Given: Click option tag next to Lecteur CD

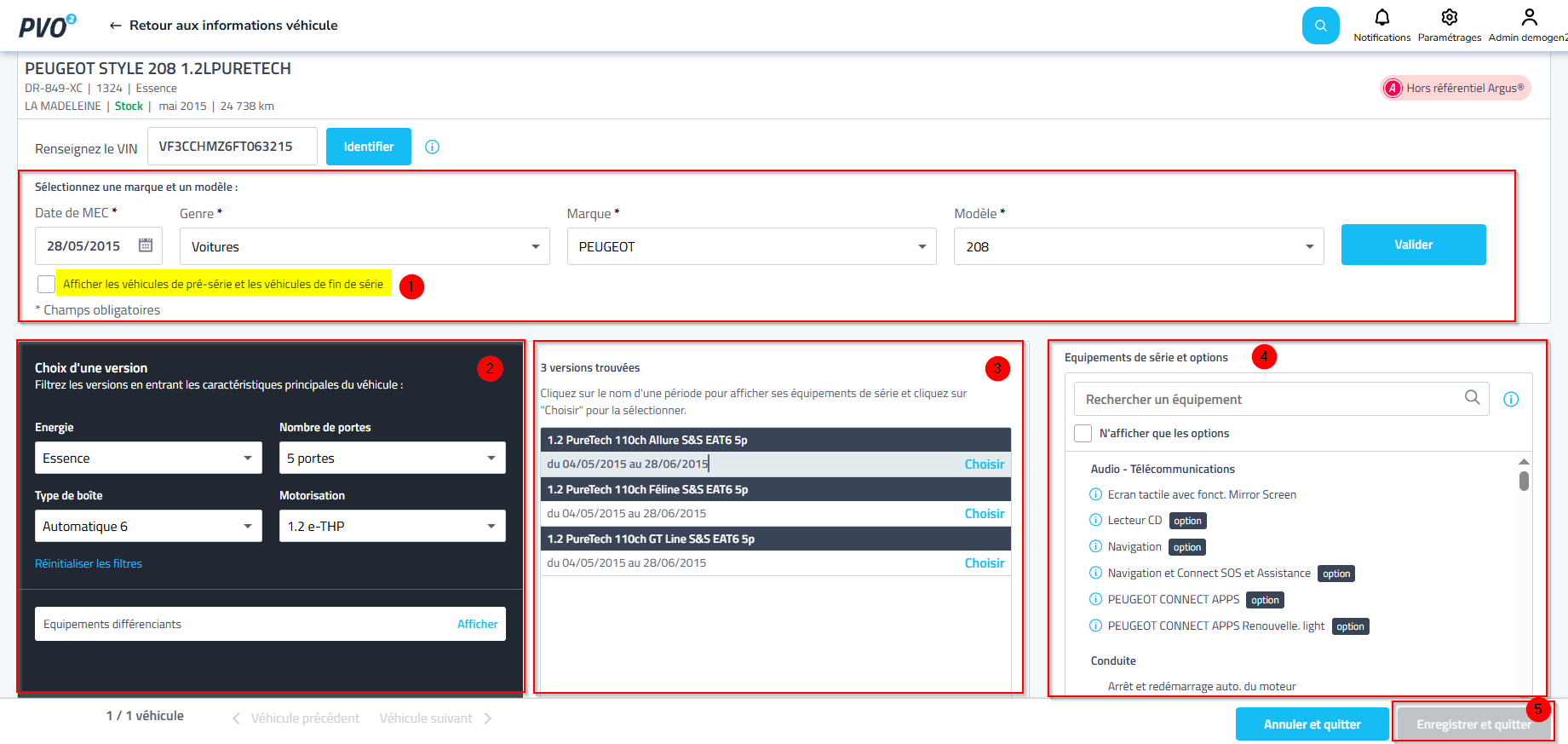Looking at the screenshot, I should [1187, 521].
